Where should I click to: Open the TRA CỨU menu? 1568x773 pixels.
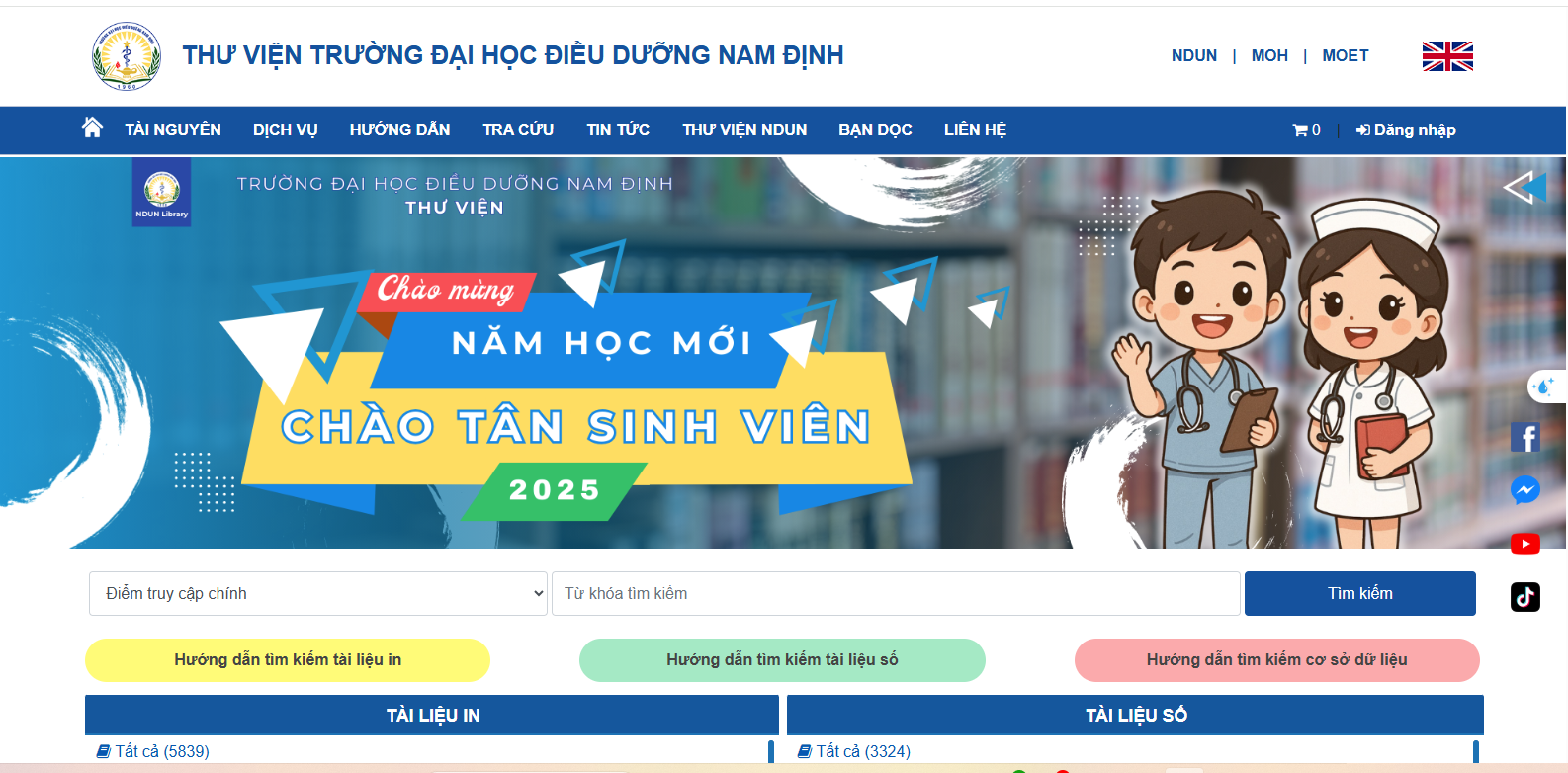[518, 130]
